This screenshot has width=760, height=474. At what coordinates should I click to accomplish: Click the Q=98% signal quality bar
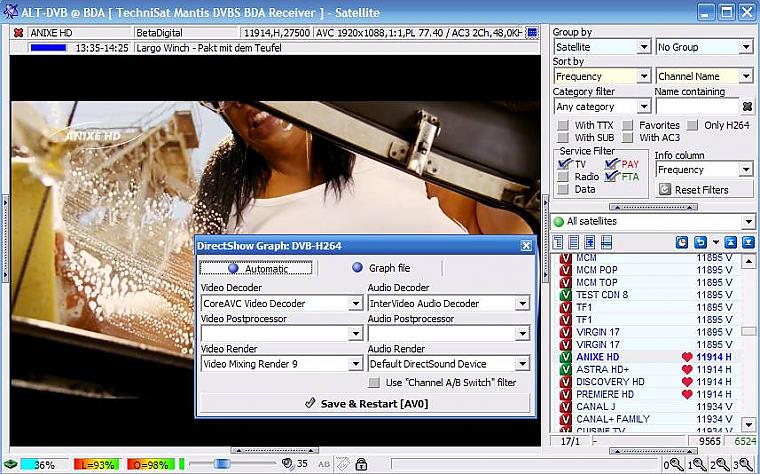click(x=151, y=464)
